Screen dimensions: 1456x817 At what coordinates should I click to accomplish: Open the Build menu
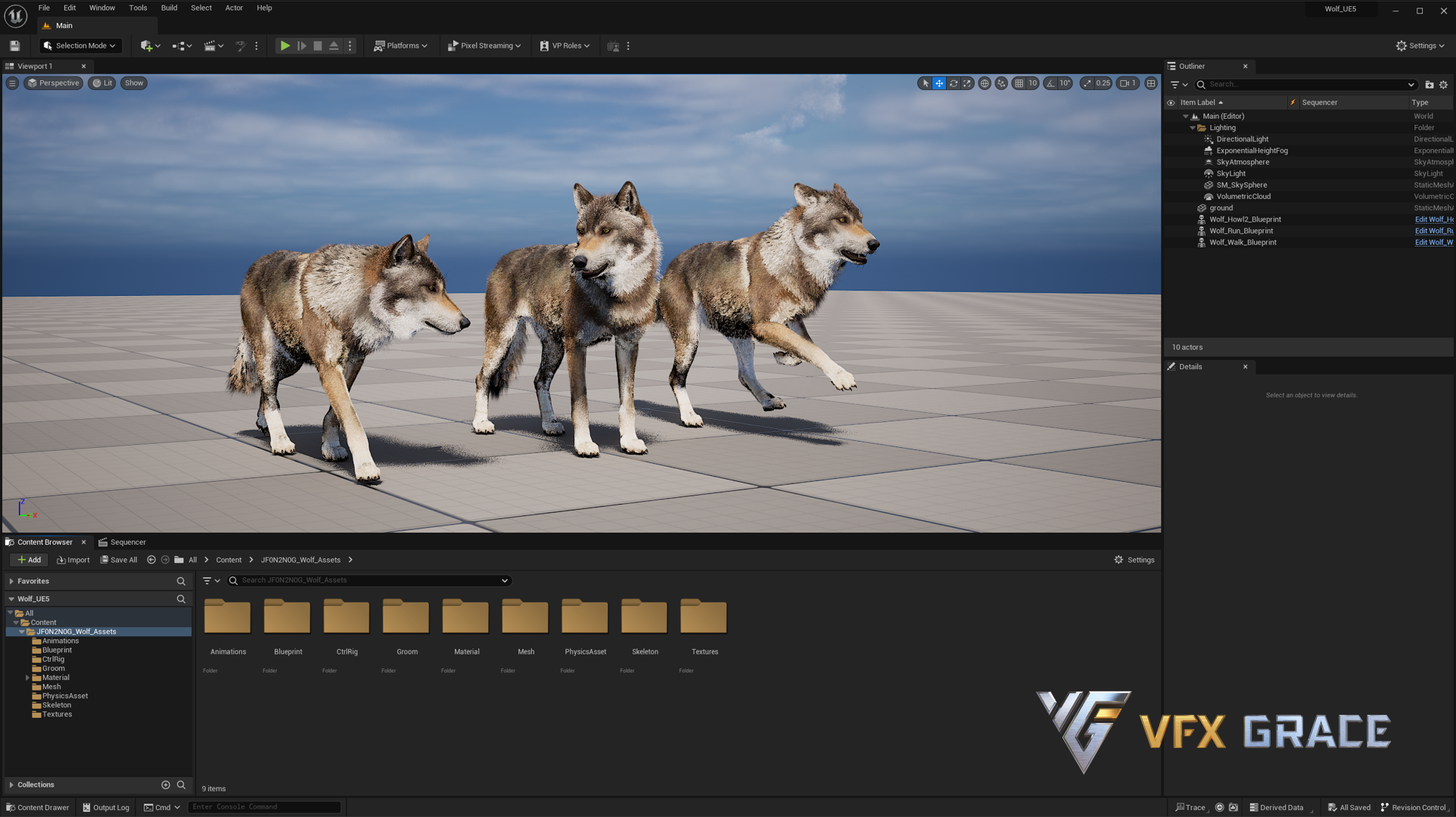pyautogui.click(x=169, y=8)
